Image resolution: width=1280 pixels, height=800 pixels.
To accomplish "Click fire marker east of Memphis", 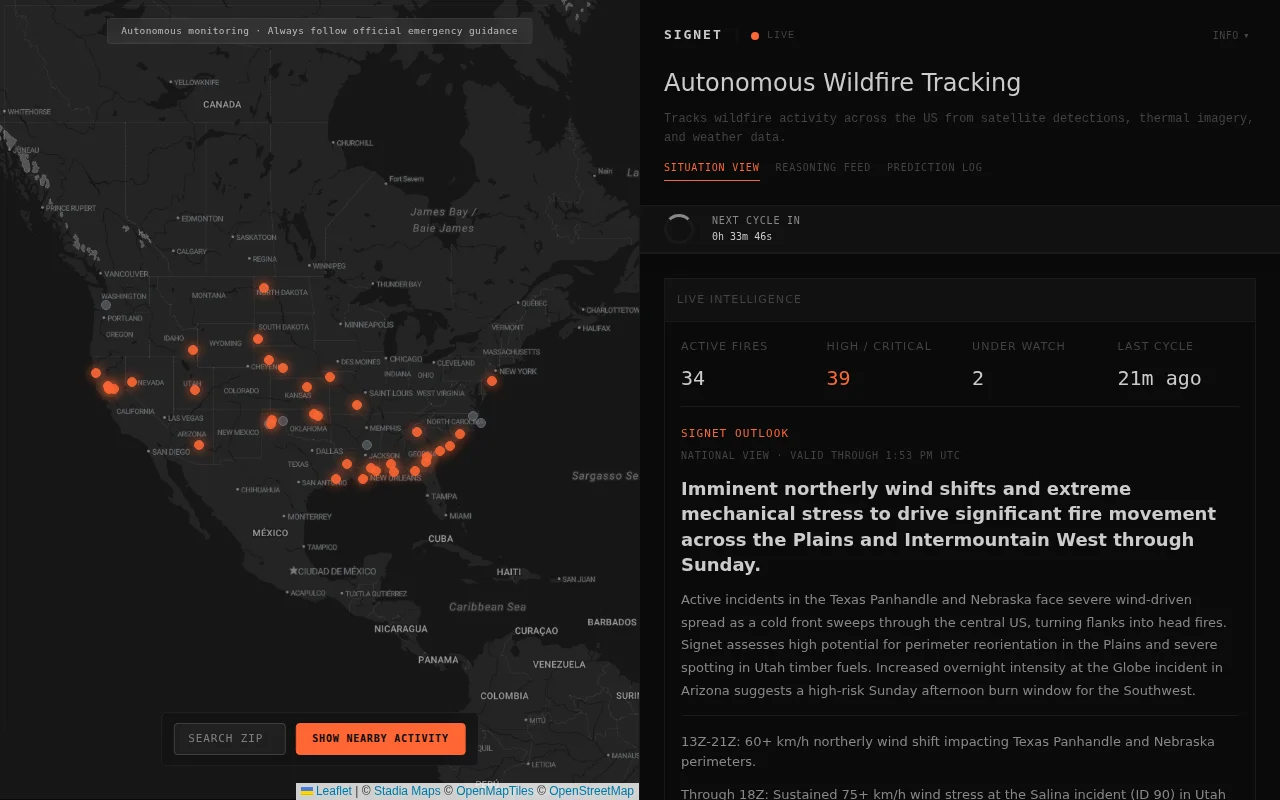I will (417, 432).
